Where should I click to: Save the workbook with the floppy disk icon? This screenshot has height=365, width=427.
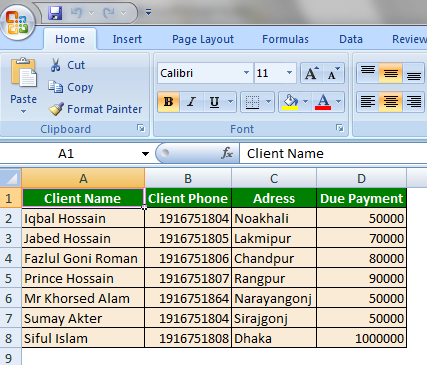click(x=55, y=13)
